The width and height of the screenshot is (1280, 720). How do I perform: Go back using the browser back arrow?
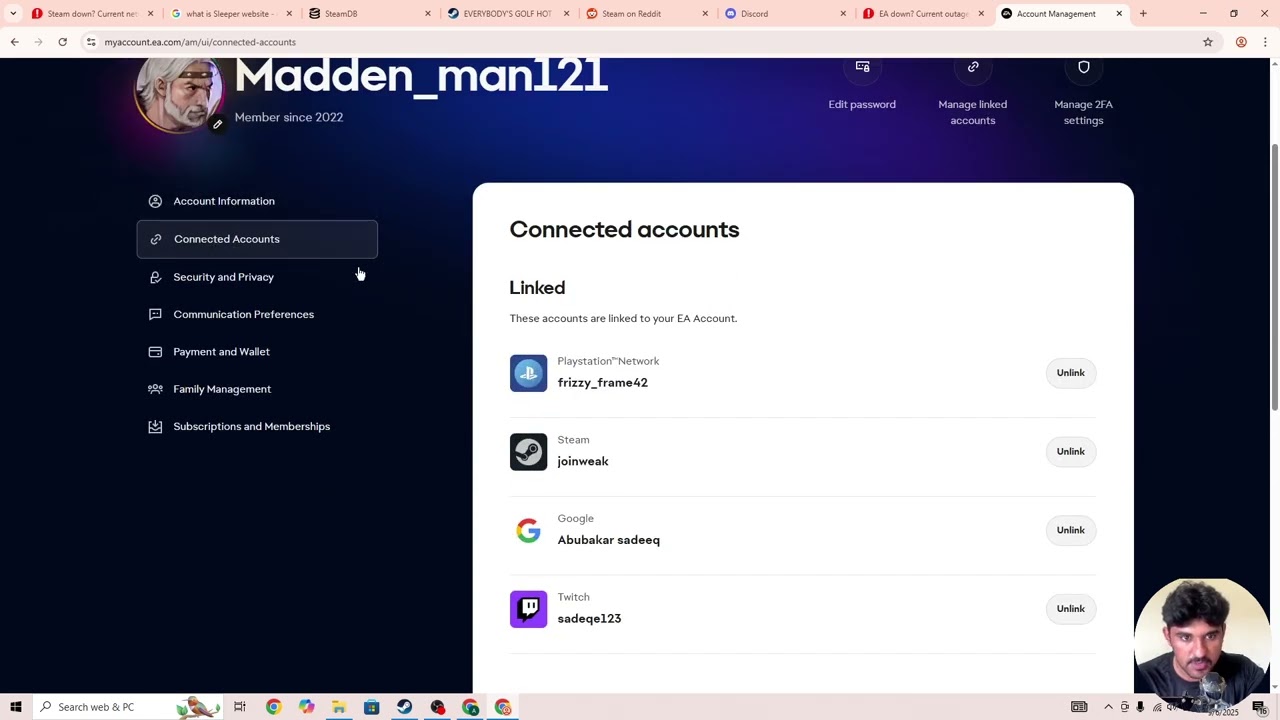click(x=15, y=42)
